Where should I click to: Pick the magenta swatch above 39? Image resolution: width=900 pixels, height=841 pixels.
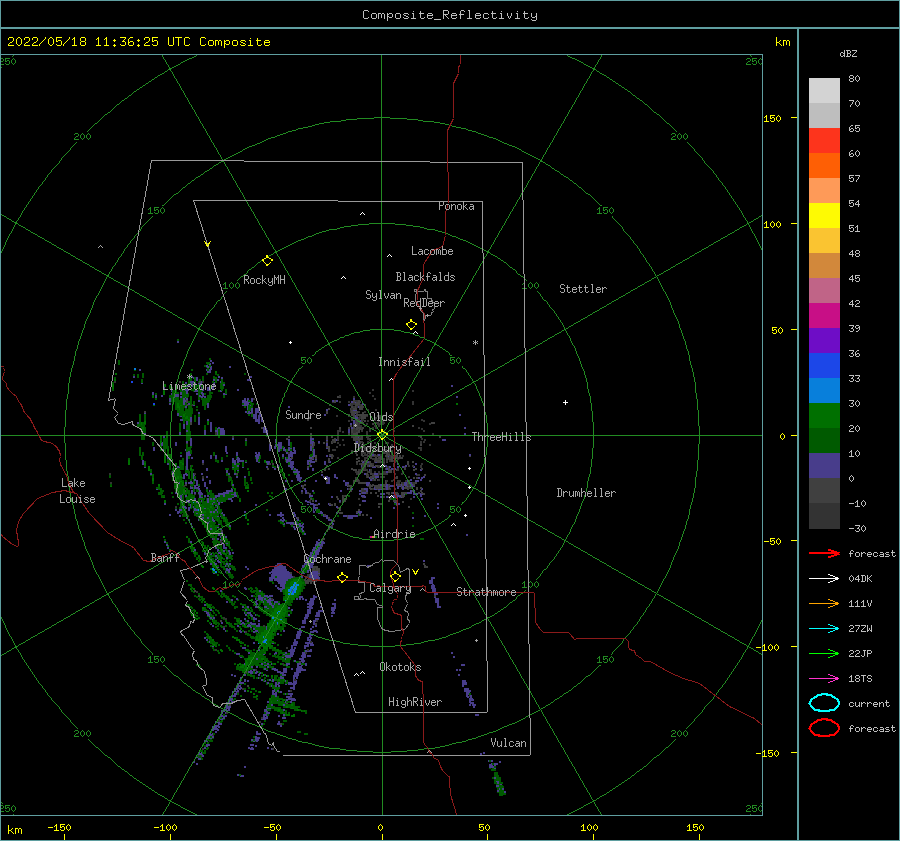(x=824, y=316)
